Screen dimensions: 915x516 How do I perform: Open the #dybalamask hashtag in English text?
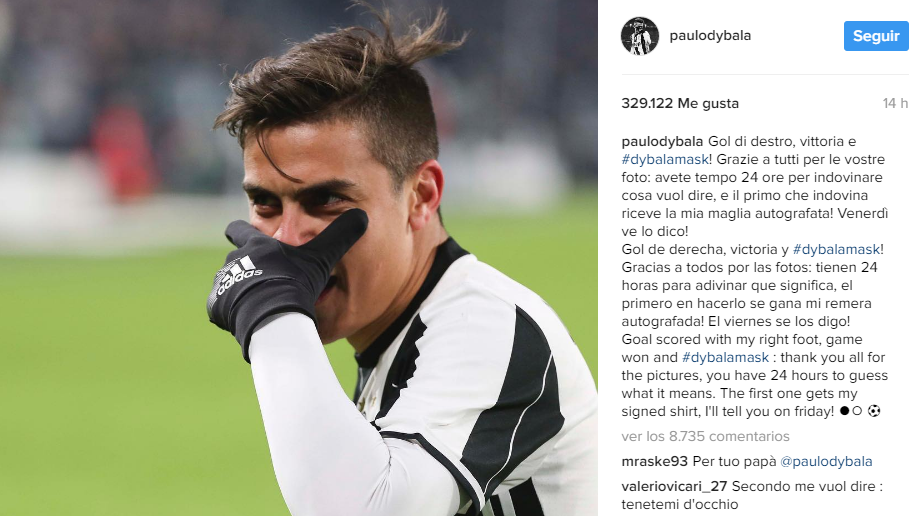(x=725, y=357)
